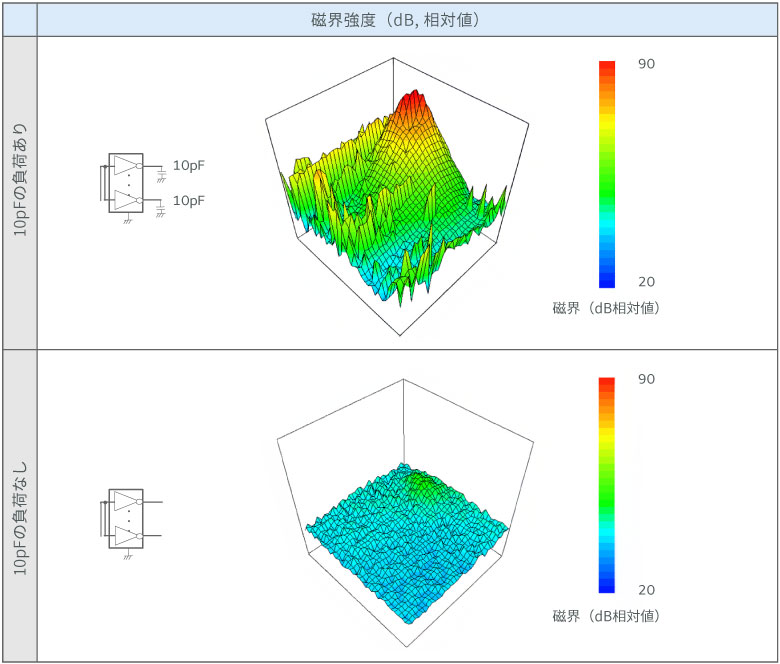Click the inverter circuit diagram without loads
This screenshot has height=664, width=780.
pos(131,523)
